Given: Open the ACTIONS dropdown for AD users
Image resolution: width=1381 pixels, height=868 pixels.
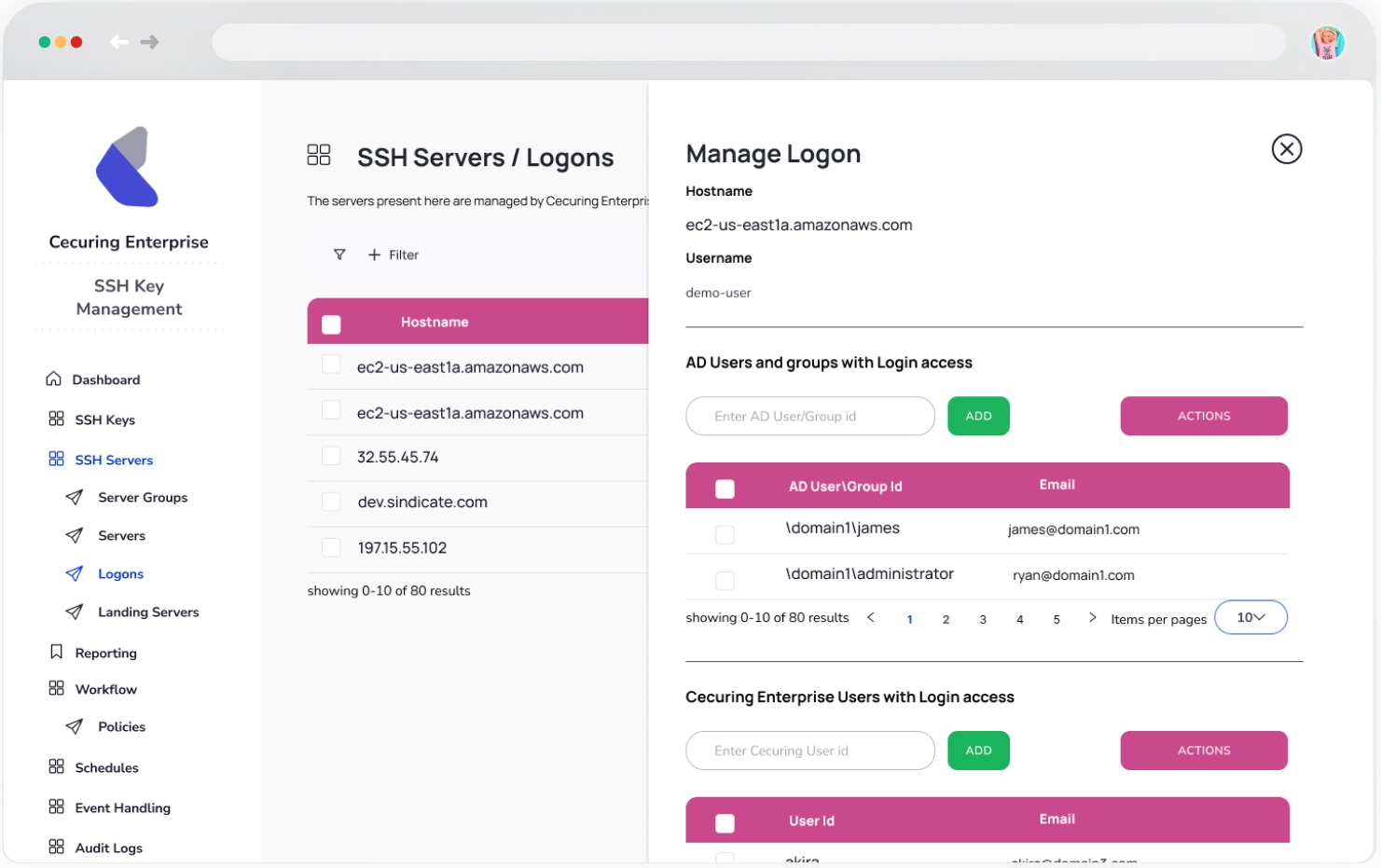Looking at the screenshot, I should pyautogui.click(x=1203, y=416).
